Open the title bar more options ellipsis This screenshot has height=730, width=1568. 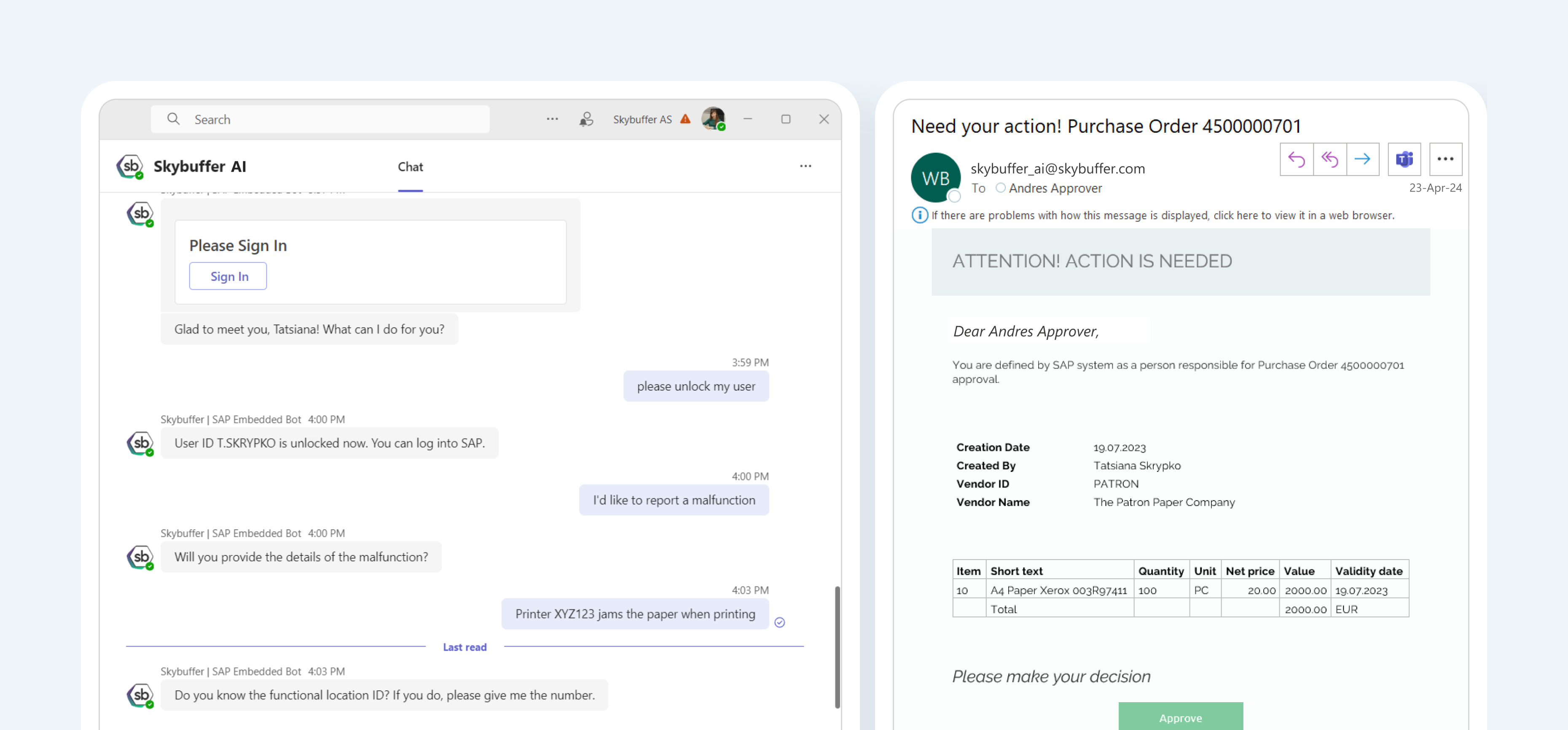point(552,119)
